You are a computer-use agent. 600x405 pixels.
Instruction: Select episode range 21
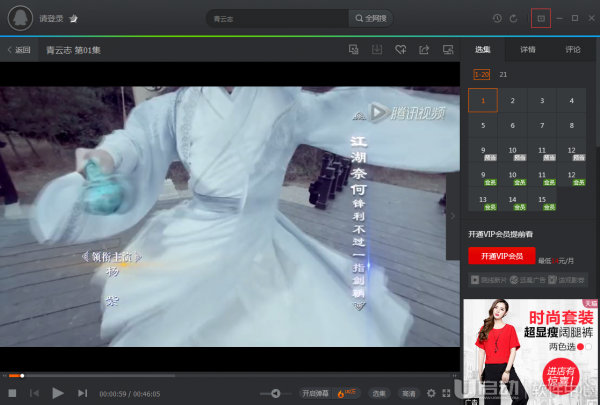pyautogui.click(x=503, y=75)
